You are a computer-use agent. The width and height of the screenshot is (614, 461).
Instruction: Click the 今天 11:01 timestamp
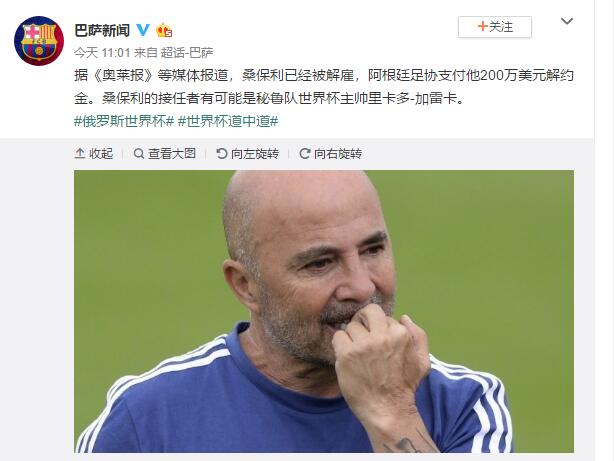click(x=102, y=52)
